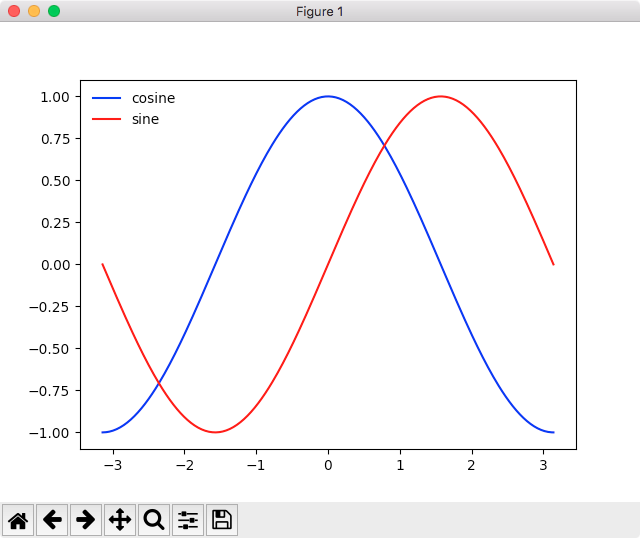Go back to previous view arrow

[52, 520]
